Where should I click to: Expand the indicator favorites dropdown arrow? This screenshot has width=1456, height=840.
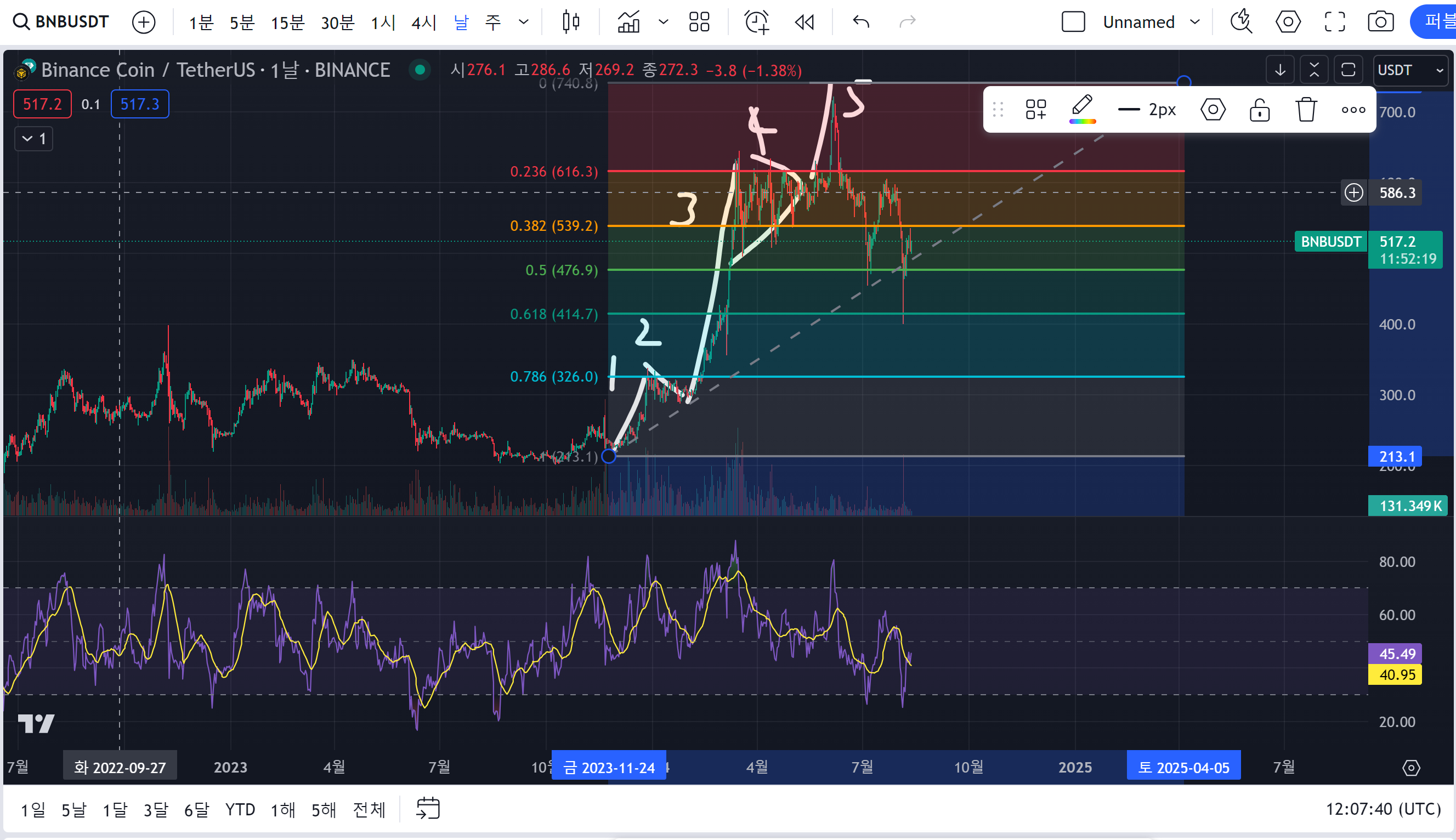coord(664,22)
